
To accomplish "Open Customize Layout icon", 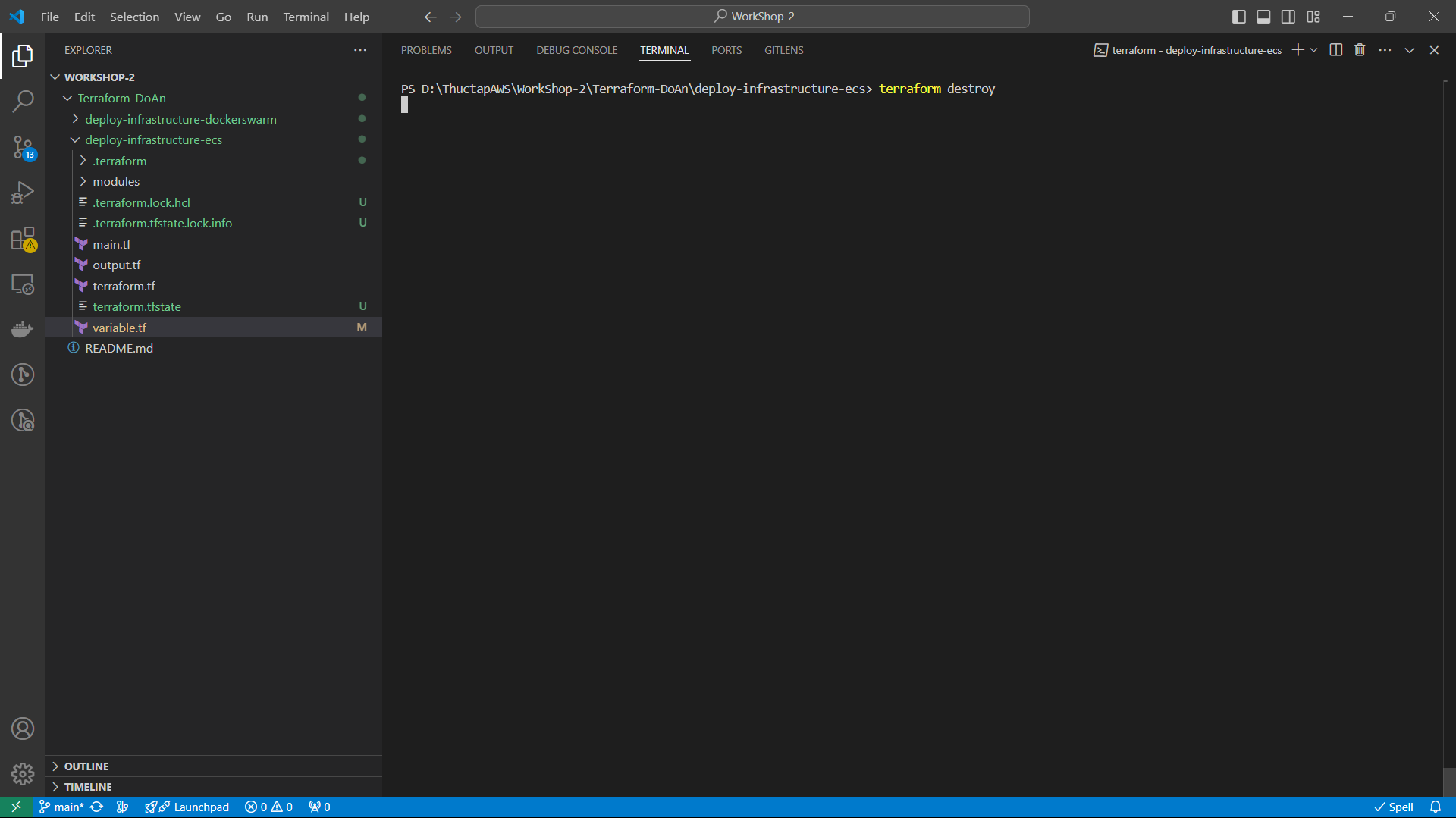I will click(x=1313, y=17).
